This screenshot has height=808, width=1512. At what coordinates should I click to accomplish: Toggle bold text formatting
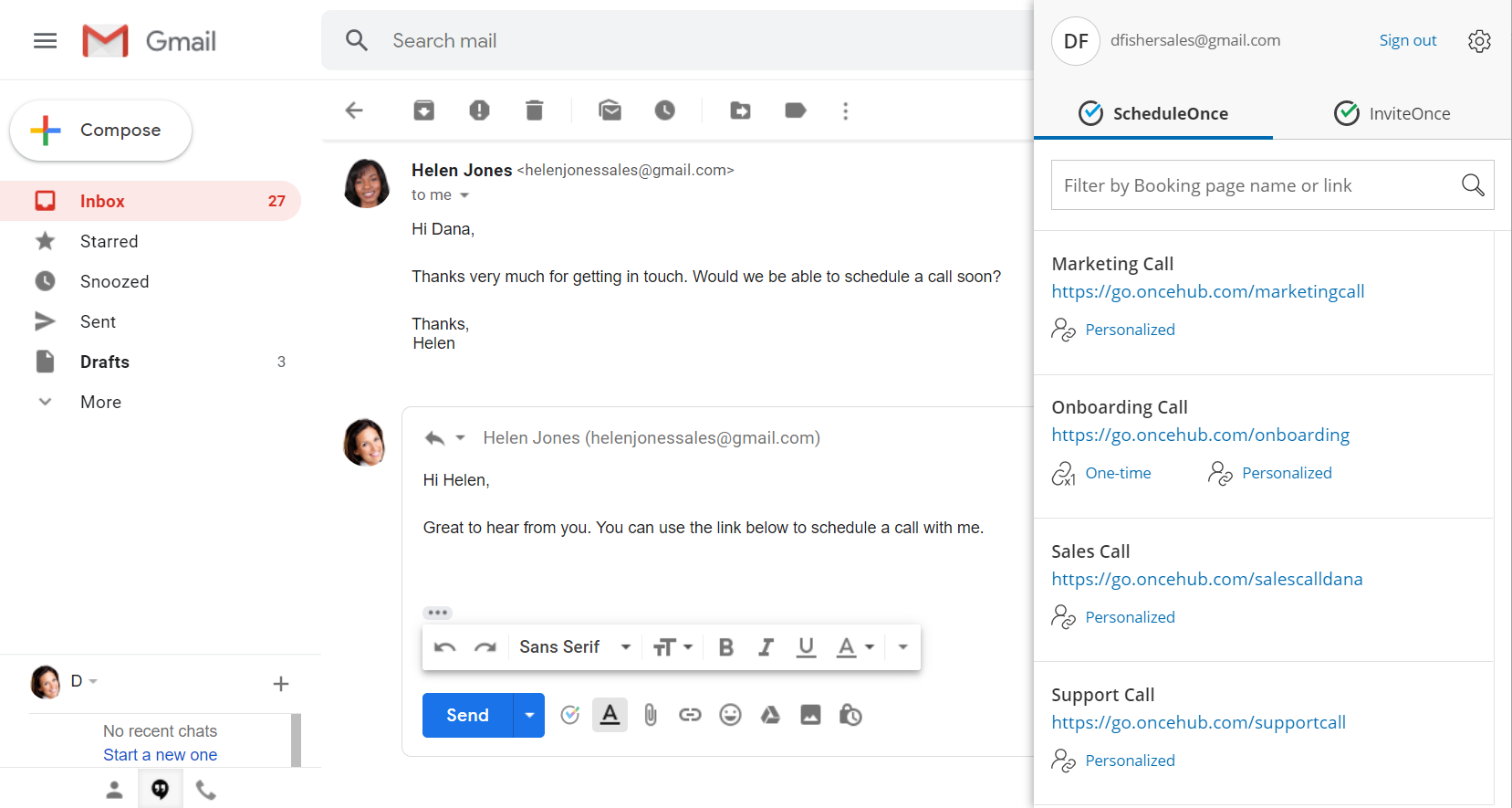click(x=726, y=647)
